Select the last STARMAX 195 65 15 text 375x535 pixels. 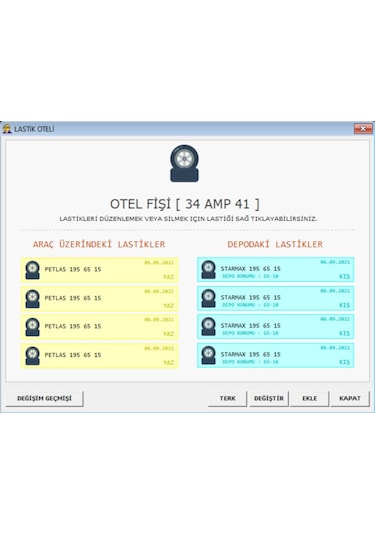(x=250, y=355)
